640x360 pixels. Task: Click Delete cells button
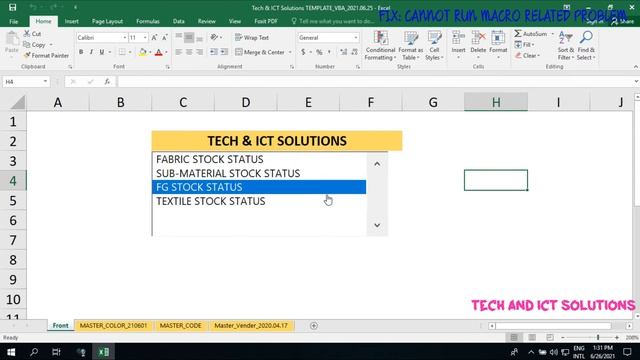coord(478,45)
